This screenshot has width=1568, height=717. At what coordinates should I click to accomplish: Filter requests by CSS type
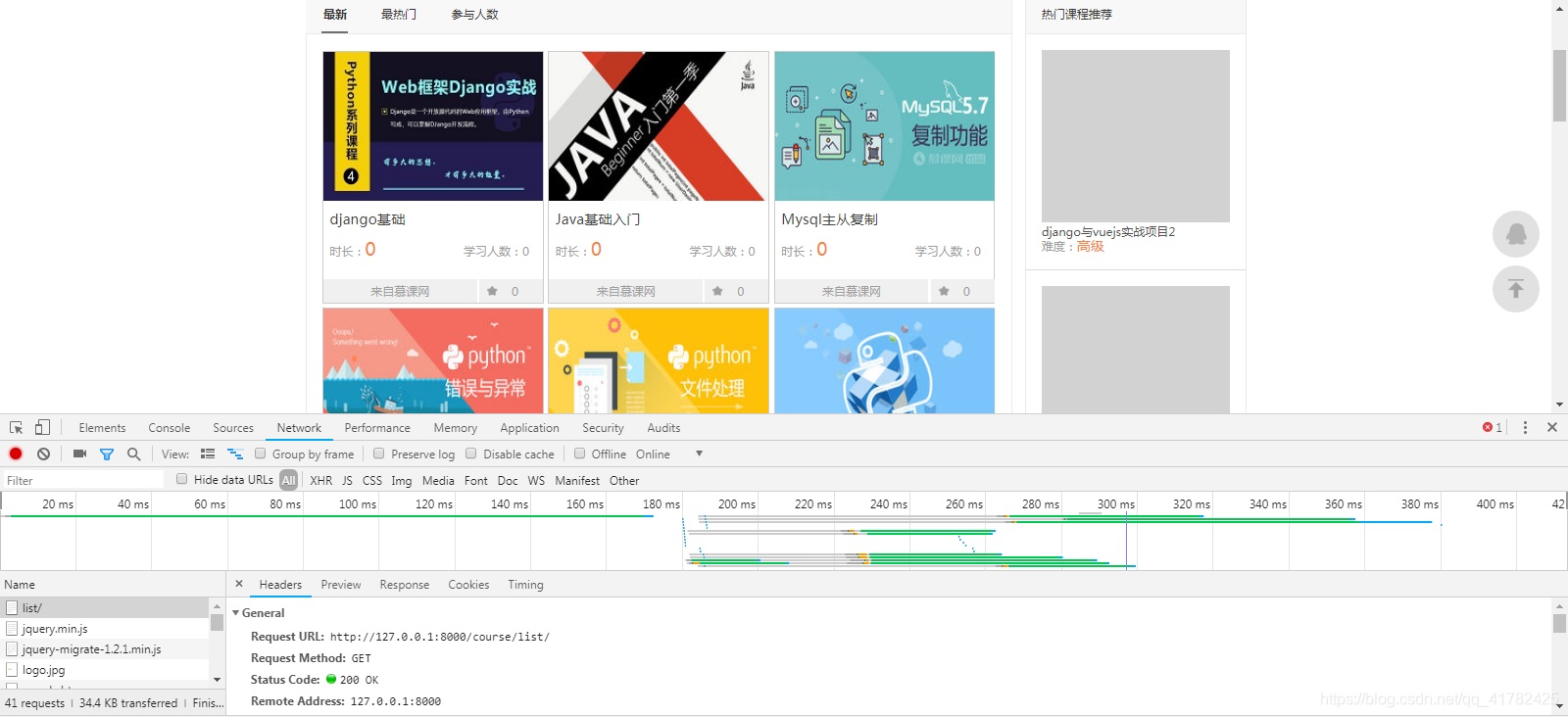[372, 481]
